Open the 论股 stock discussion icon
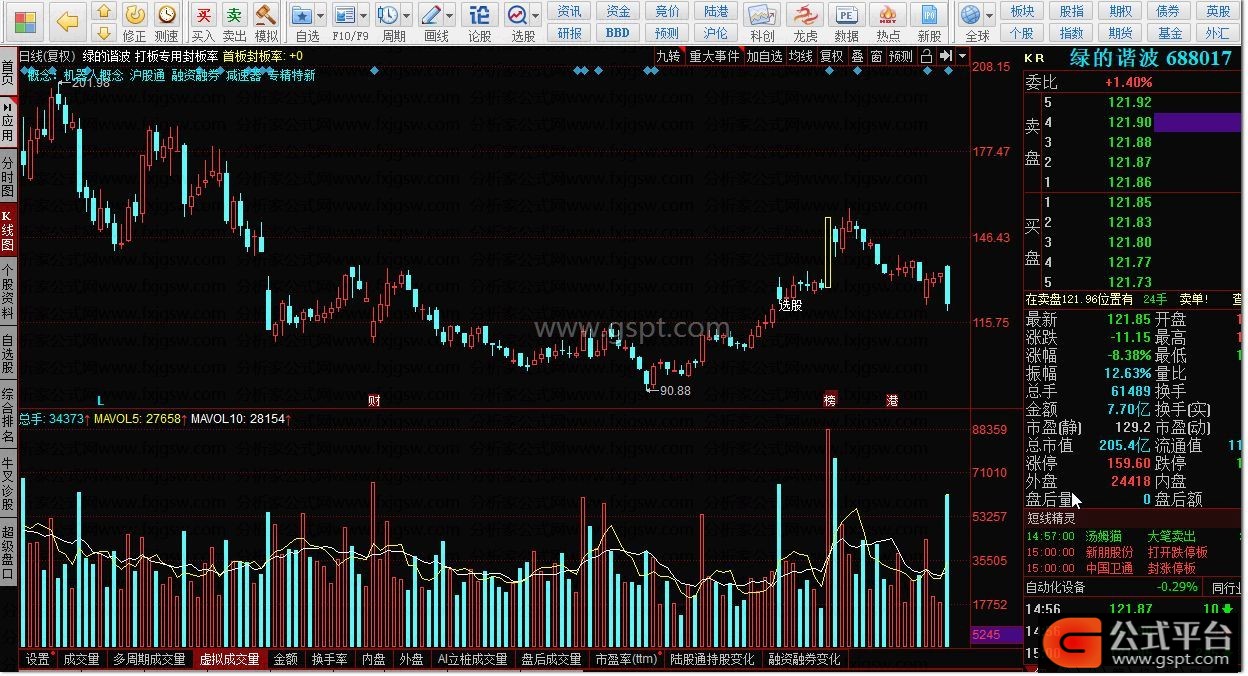Screen dimensions: 1248x676 tap(480, 21)
